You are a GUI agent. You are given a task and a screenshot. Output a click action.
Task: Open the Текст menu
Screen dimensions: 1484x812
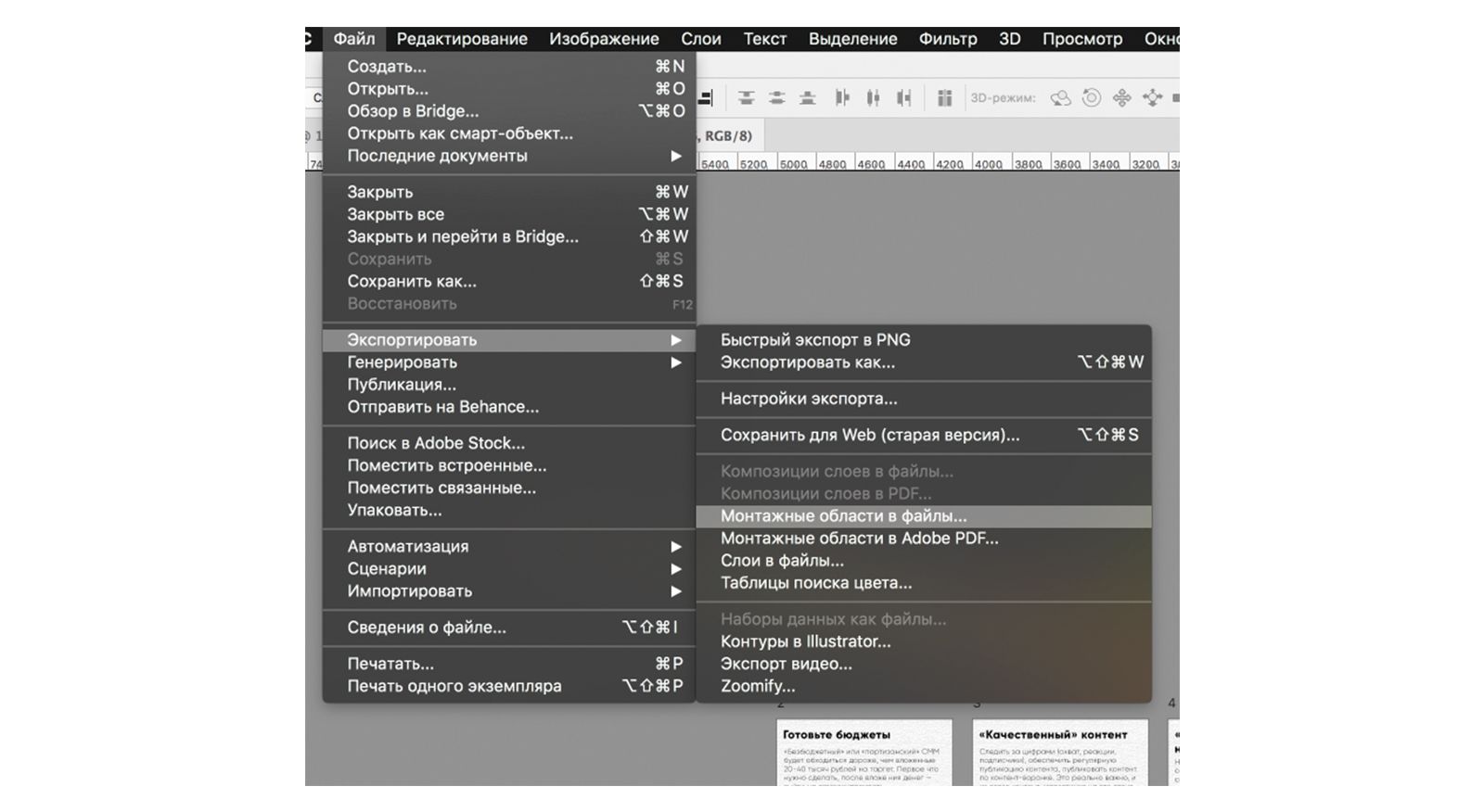point(765,39)
